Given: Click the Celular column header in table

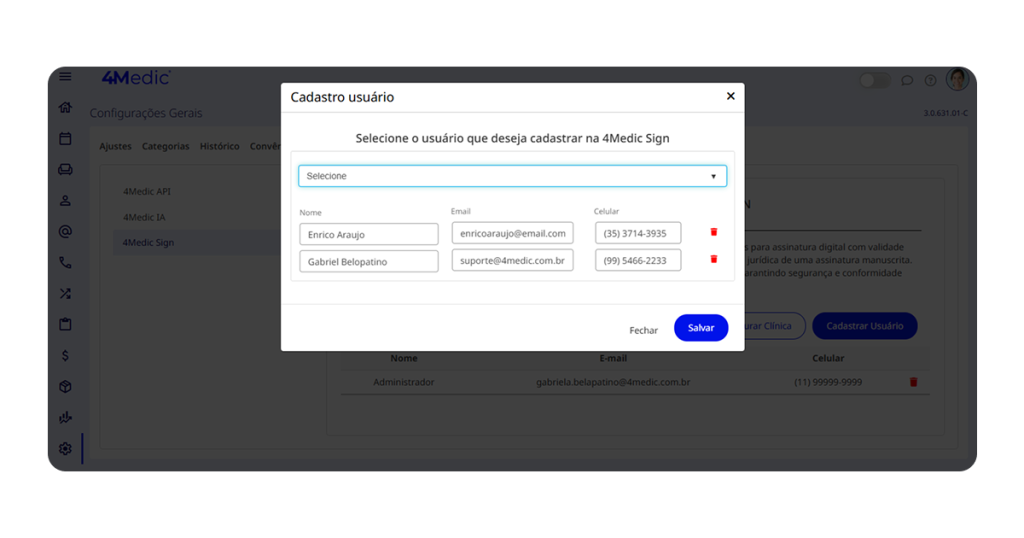Looking at the screenshot, I should (828, 358).
